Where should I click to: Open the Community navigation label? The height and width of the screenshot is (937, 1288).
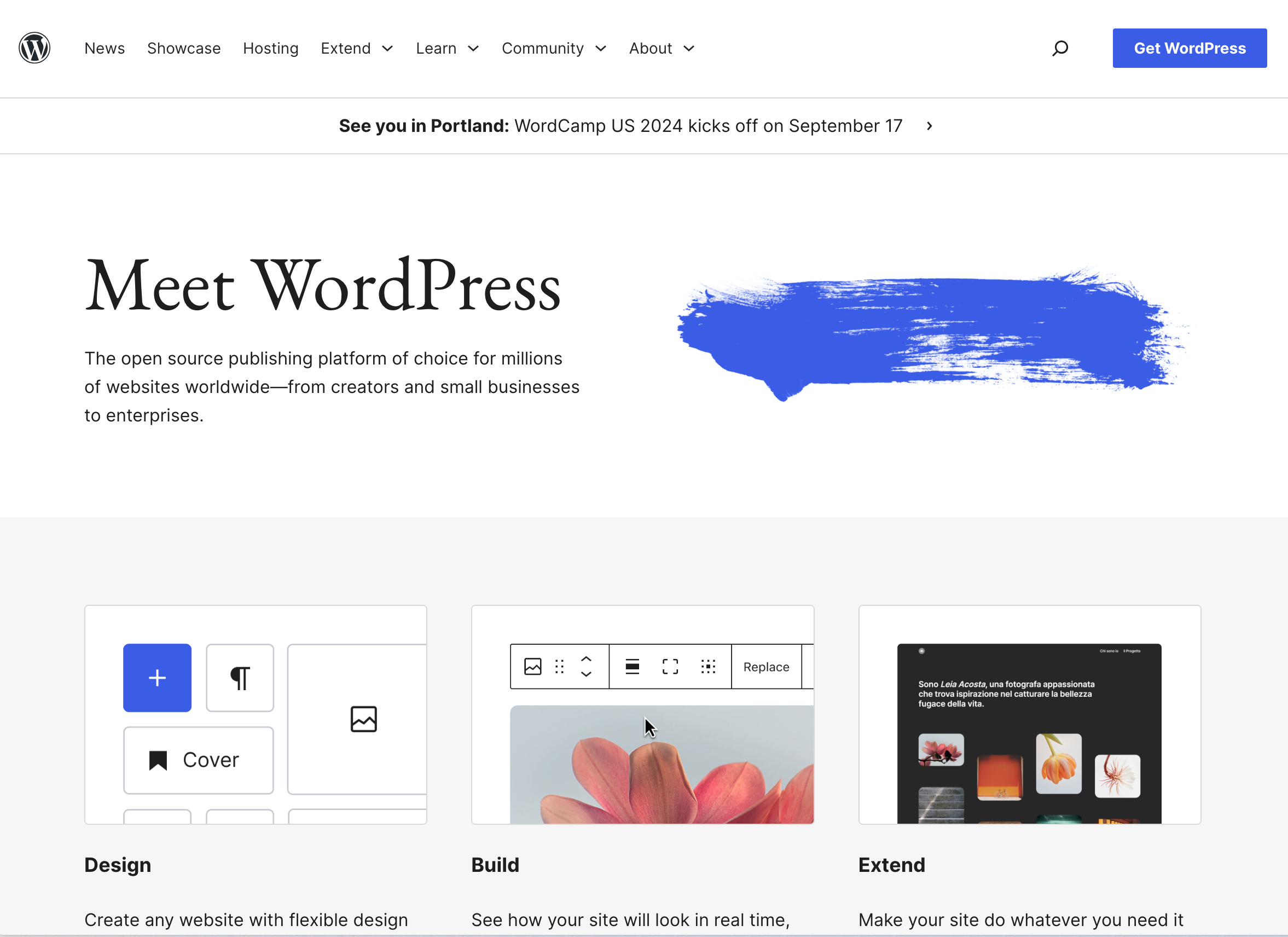542,48
